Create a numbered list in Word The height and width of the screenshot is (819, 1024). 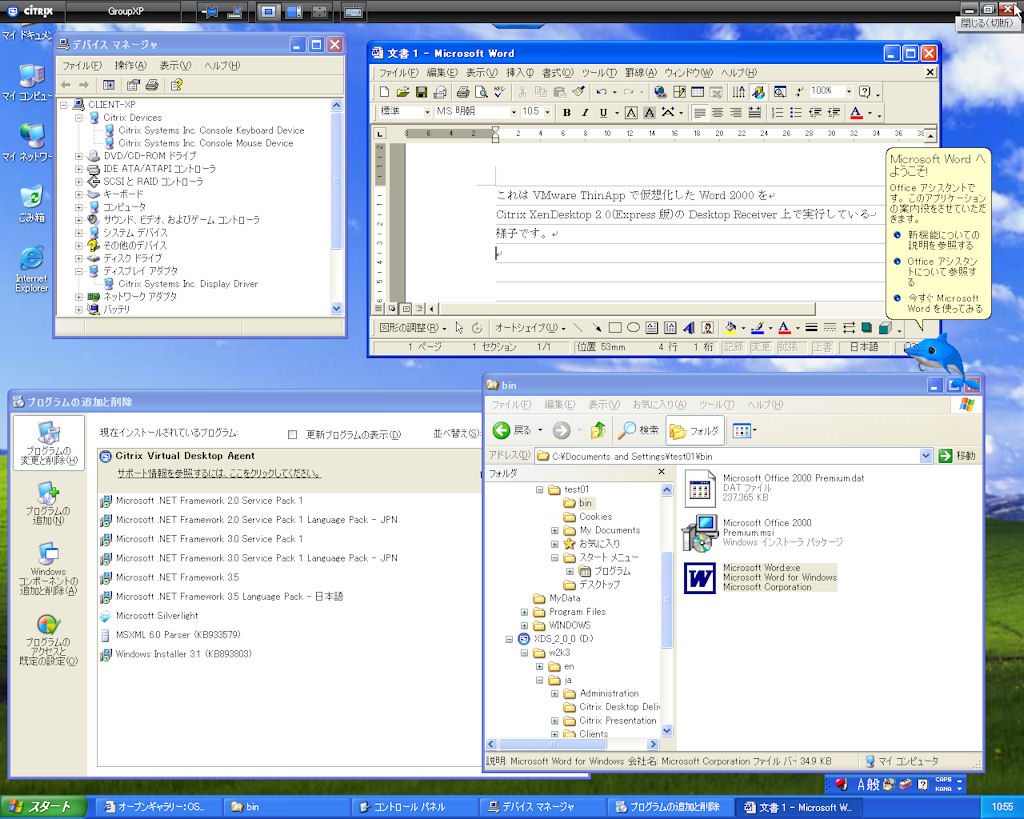point(778,112)
